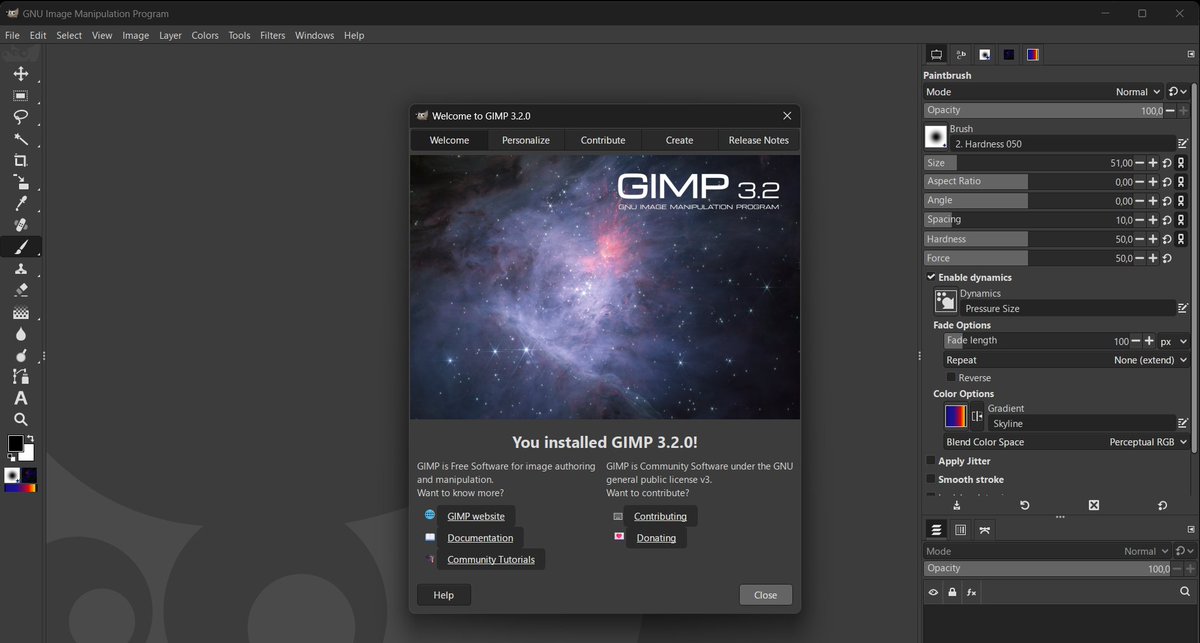Open Paths tab icon in lower dock
The width and height of the screenshot is (1200, 643).
(x=985, y=529)
